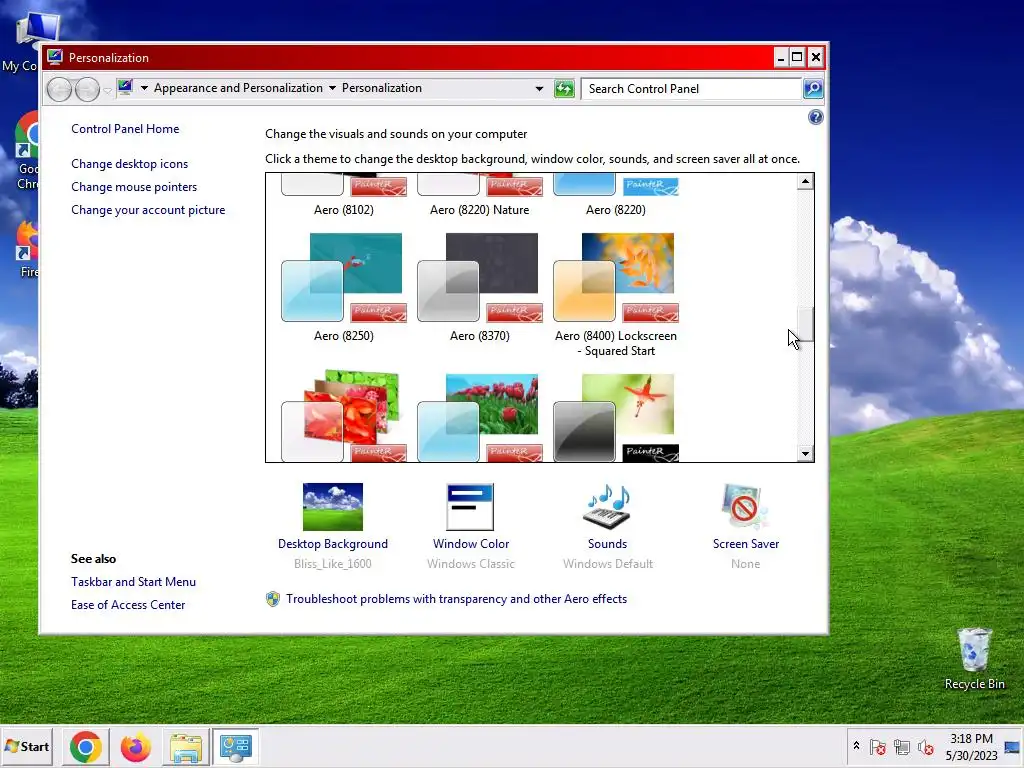The image size is (1024, 768).
Task: Click the Screen Saver text link
Action: 745,543
